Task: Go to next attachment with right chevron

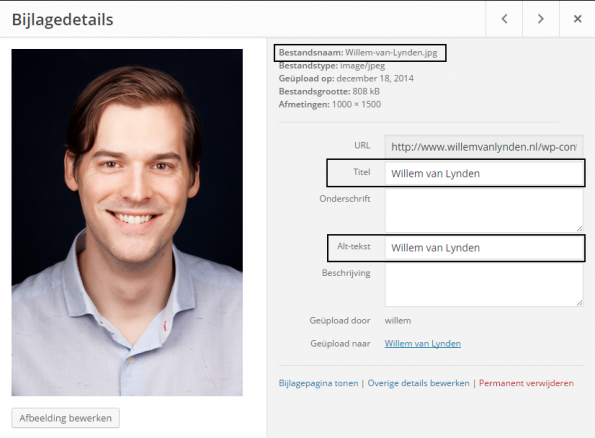Action: pos(541,19)
